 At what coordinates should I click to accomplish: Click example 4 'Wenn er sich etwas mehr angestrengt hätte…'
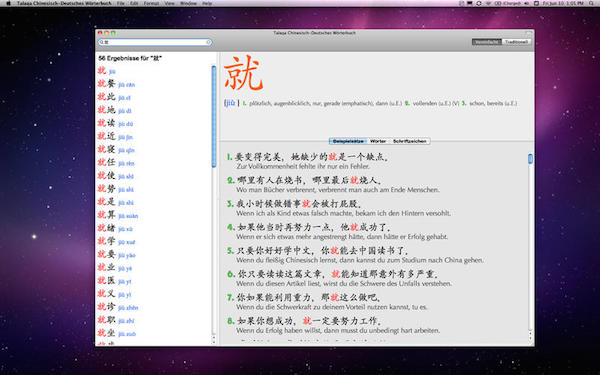coord(342,237)
